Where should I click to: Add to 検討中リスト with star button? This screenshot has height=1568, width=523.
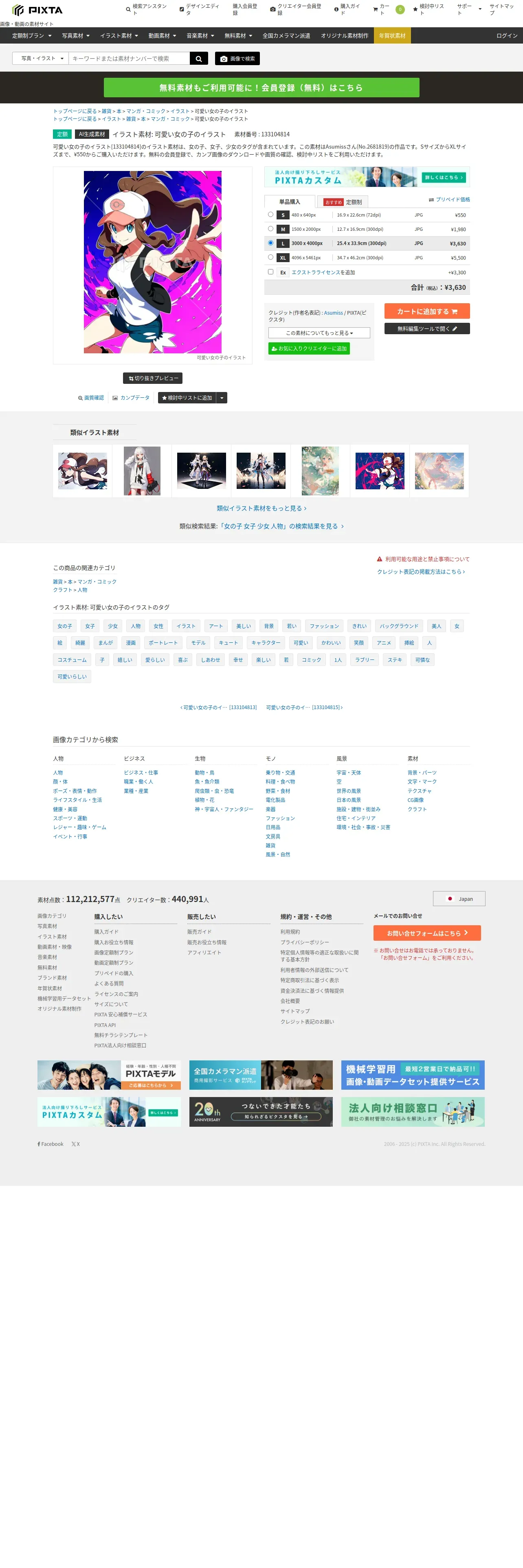[187, 398]
